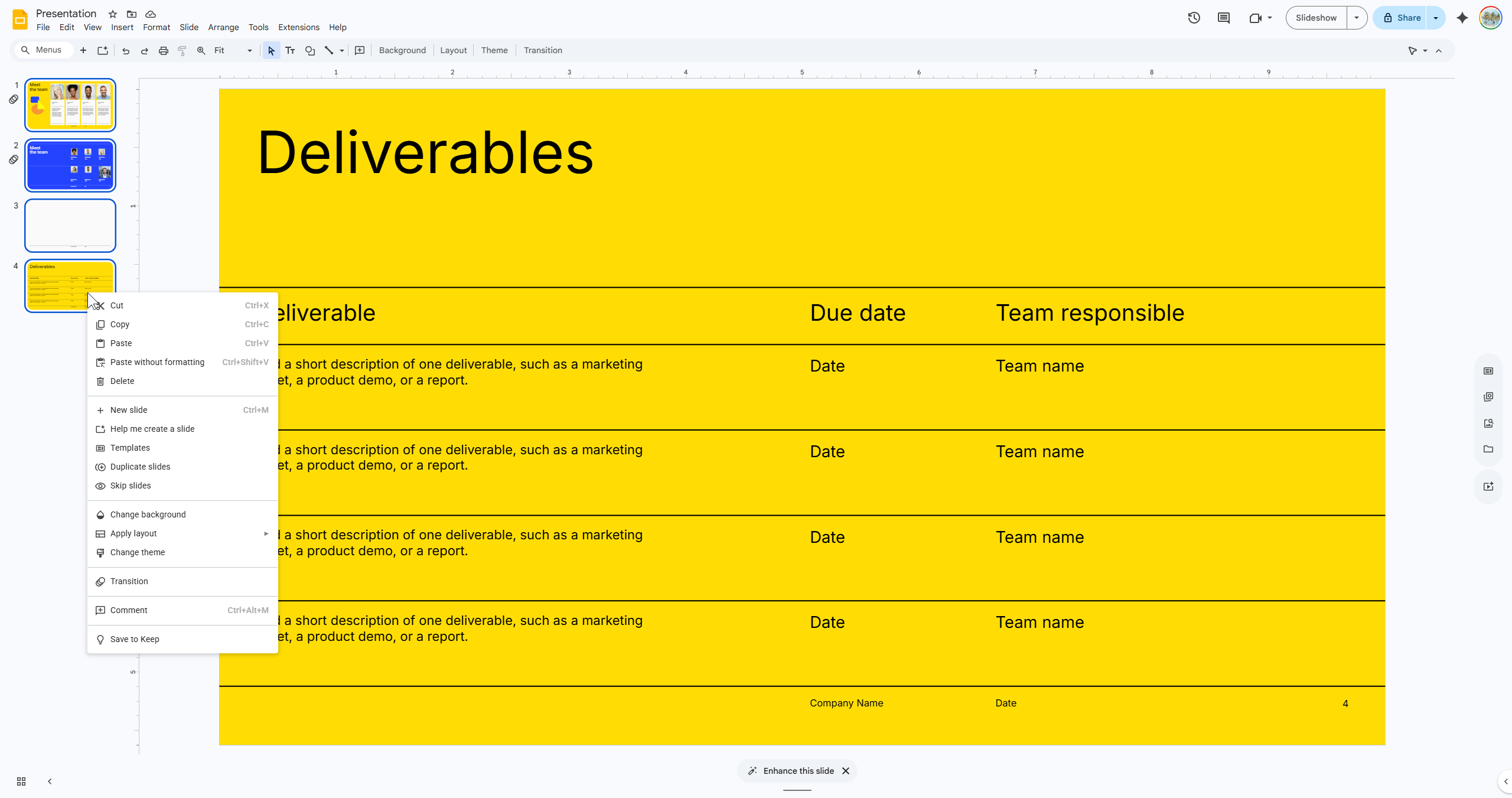The width and height of the screenshot is (1512, 798).
Task: Select Delete in context menu
Action: 183,381
